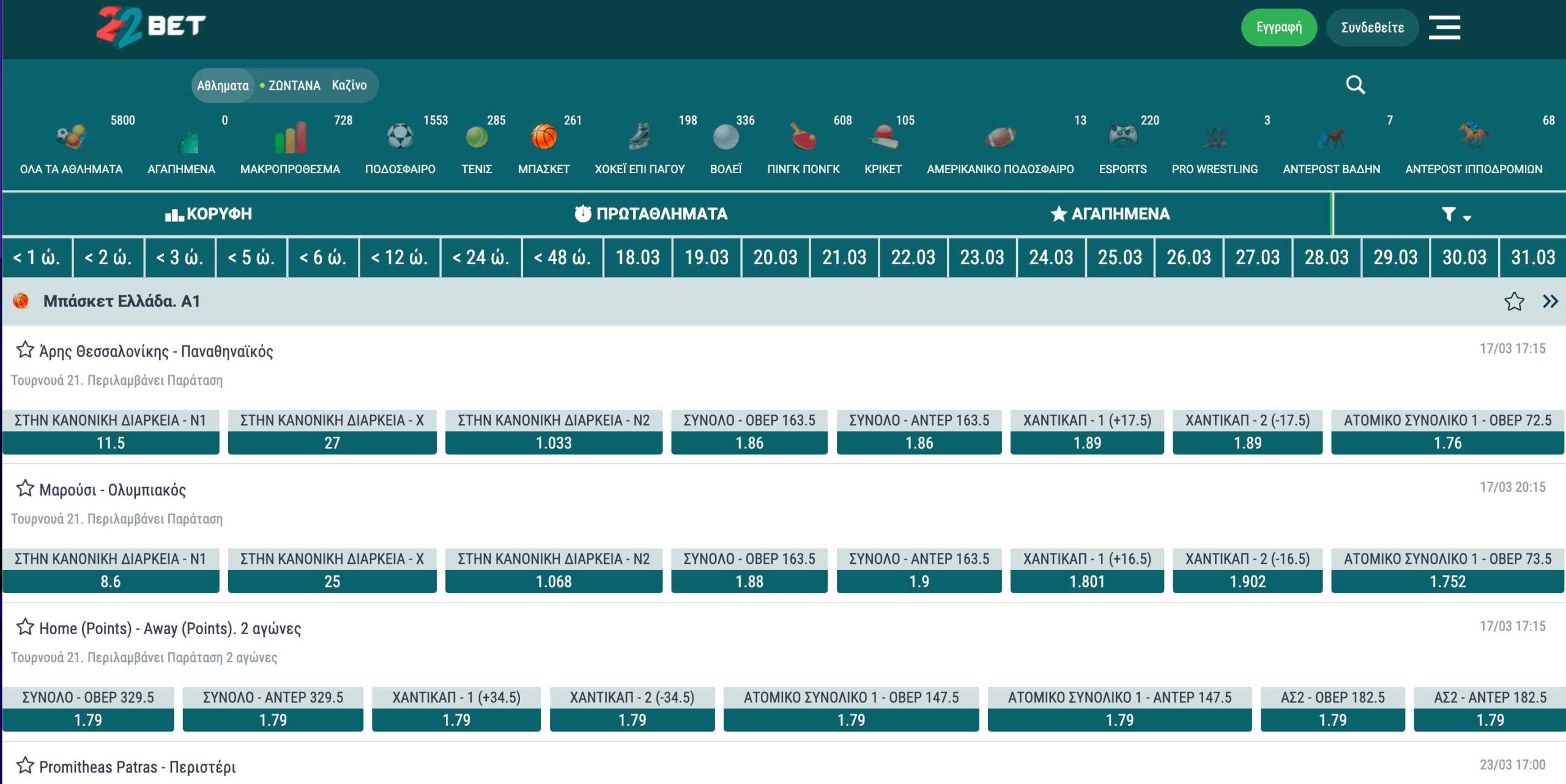This screenshot has width=1566, height=784.
Task: Select the under 24 hours time filter
Action: coord(481,257)
